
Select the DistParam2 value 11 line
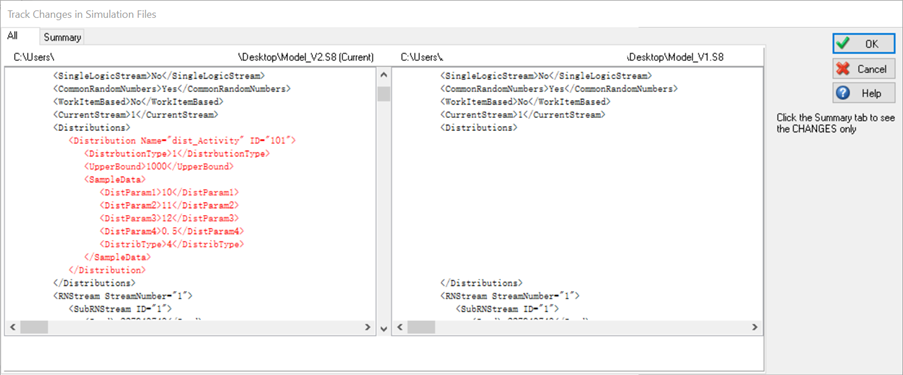[x=169, y=206]
